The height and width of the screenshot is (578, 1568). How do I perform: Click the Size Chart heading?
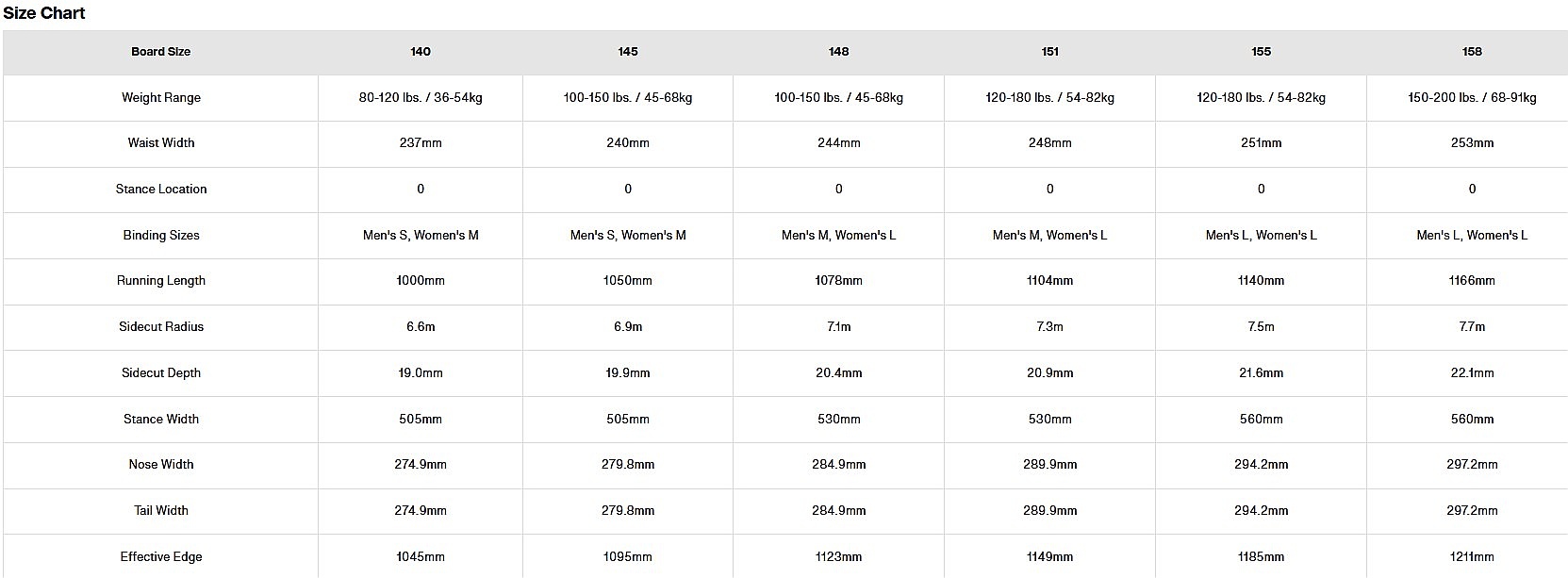tap(44, 13)
